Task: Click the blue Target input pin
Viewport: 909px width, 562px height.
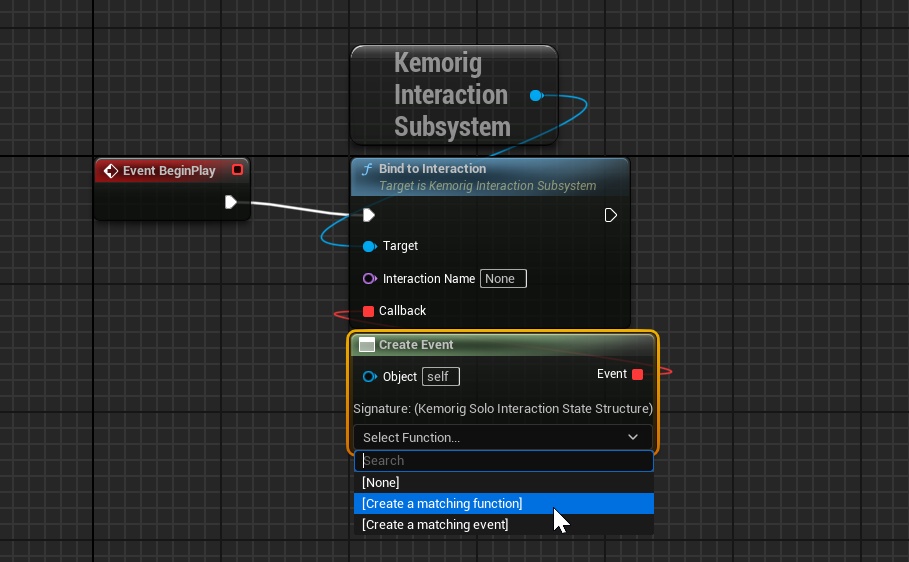Action: click(x=369, y=246)
